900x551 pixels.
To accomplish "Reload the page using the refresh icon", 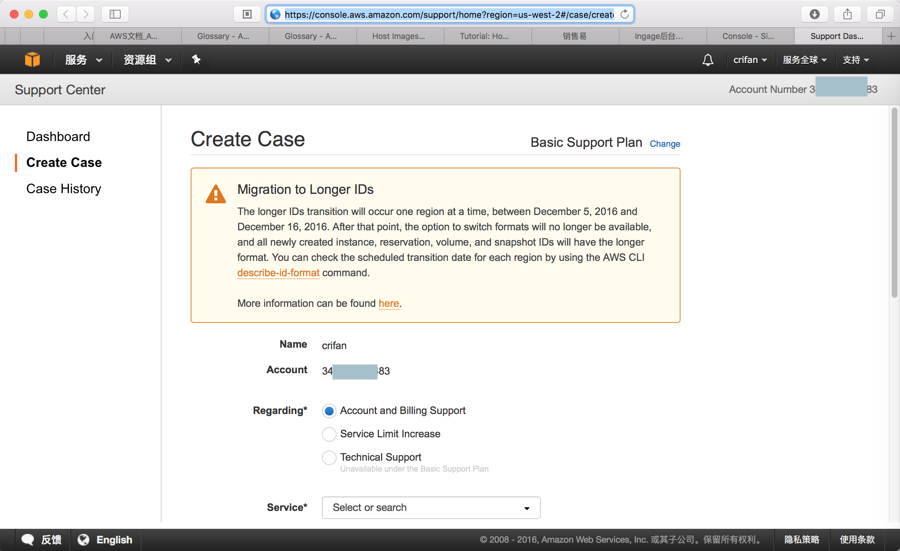I will [x=624, y=14].
